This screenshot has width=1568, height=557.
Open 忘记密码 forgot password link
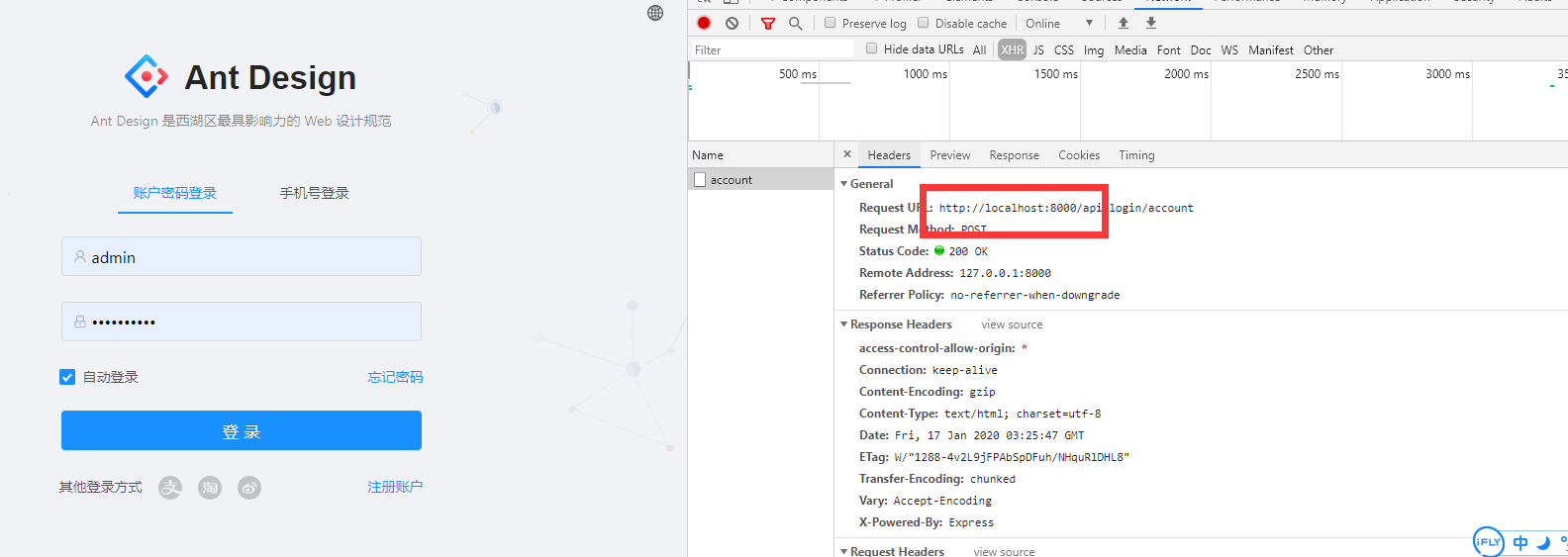(x=395, y=377)
